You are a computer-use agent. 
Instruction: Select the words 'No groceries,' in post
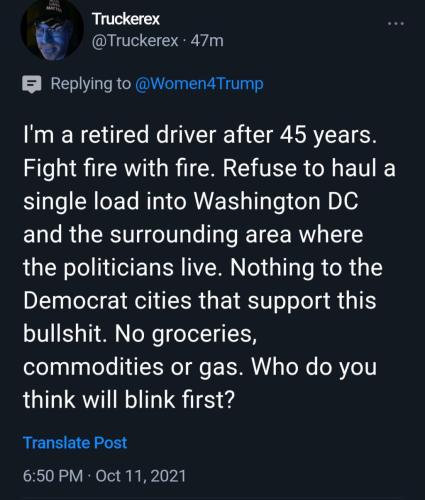(x=185, y=334)
